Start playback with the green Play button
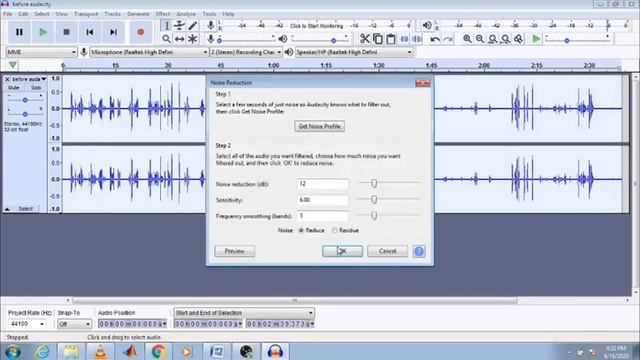The height and width of the screenshot is (360, 640). pyautogui.click(x=43, y=32)
